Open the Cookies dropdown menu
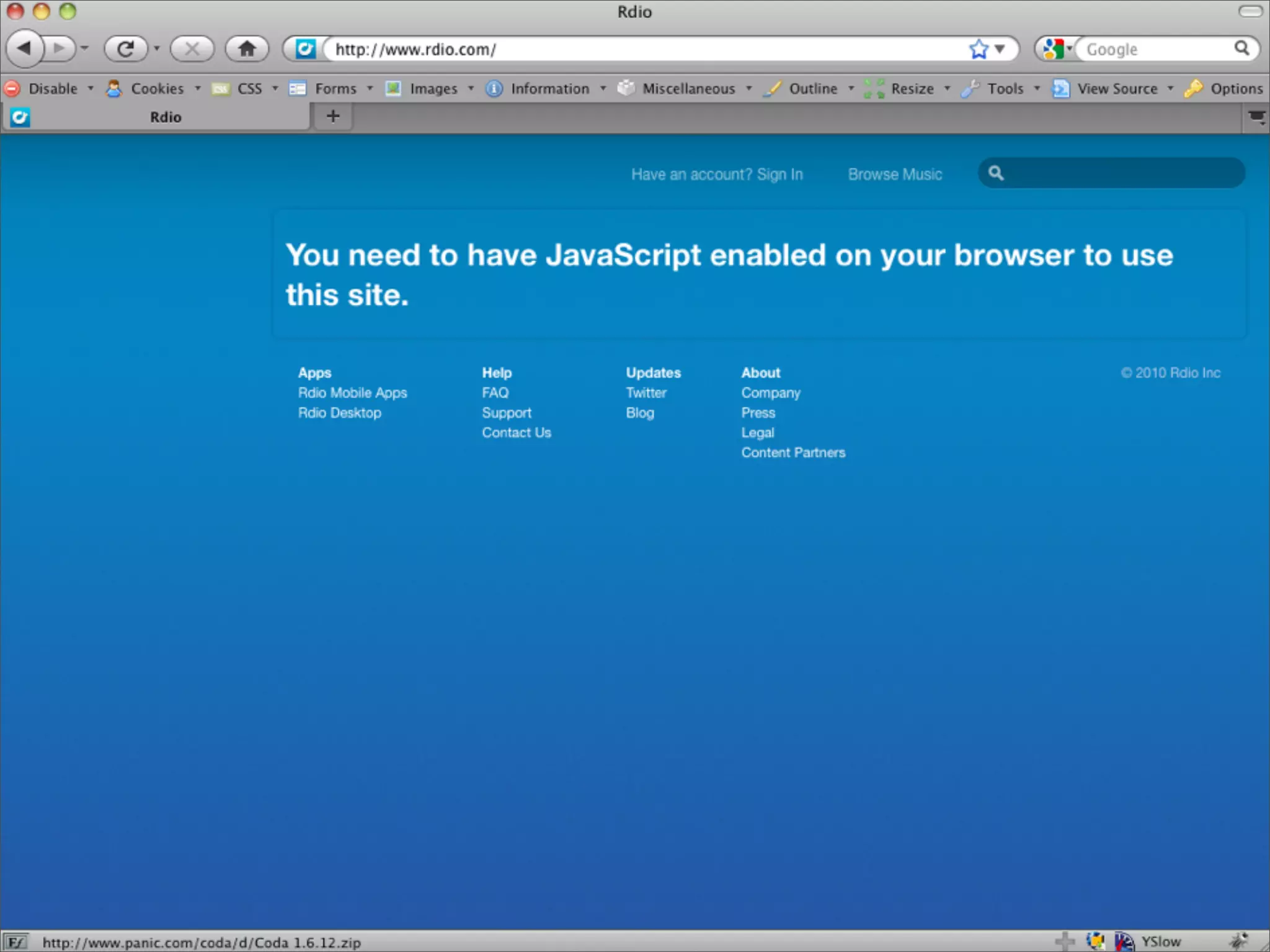This screenshot has width=1270, height=952. point(157,89)
